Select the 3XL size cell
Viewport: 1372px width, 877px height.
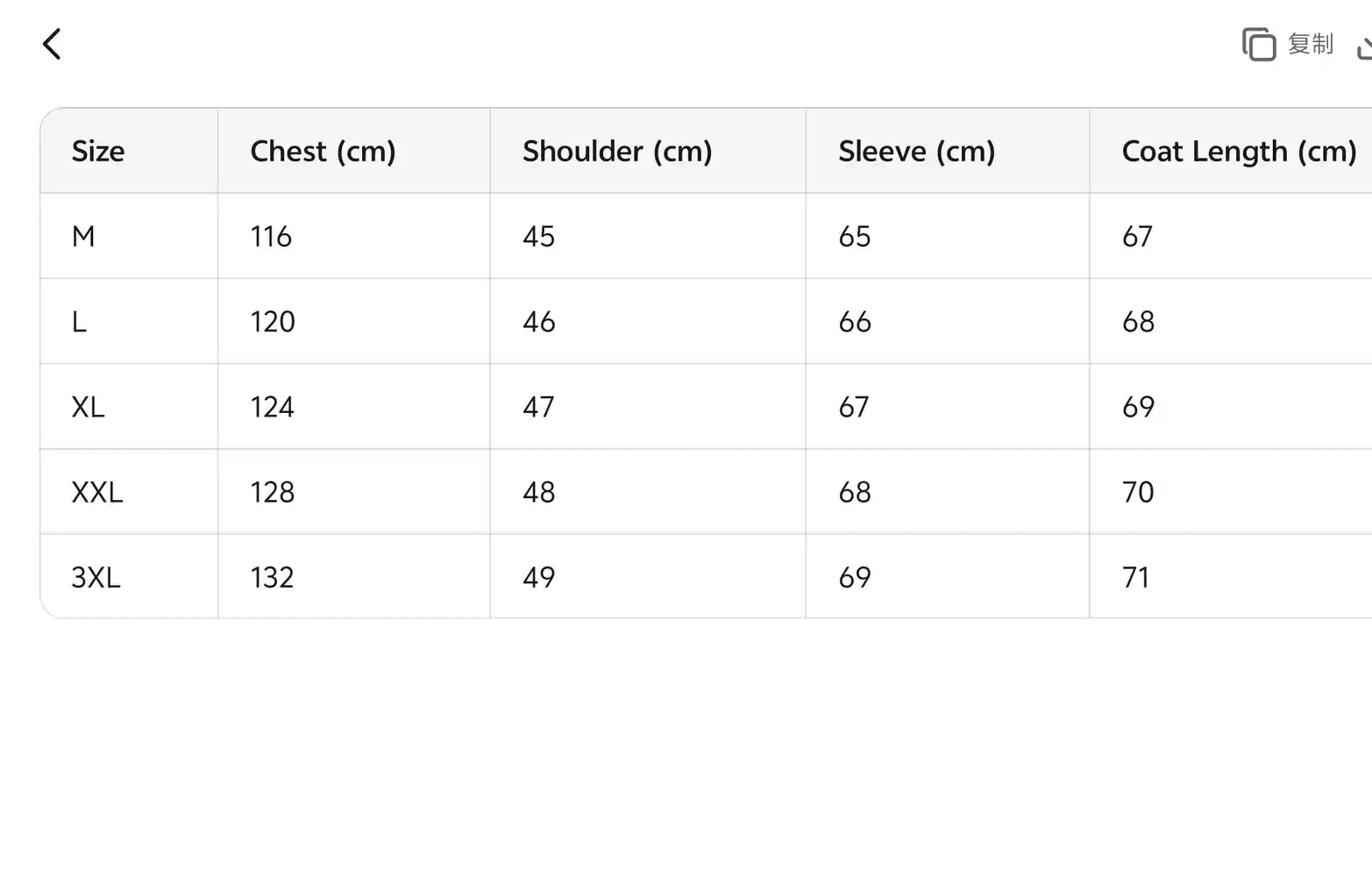tap(96, 577)
